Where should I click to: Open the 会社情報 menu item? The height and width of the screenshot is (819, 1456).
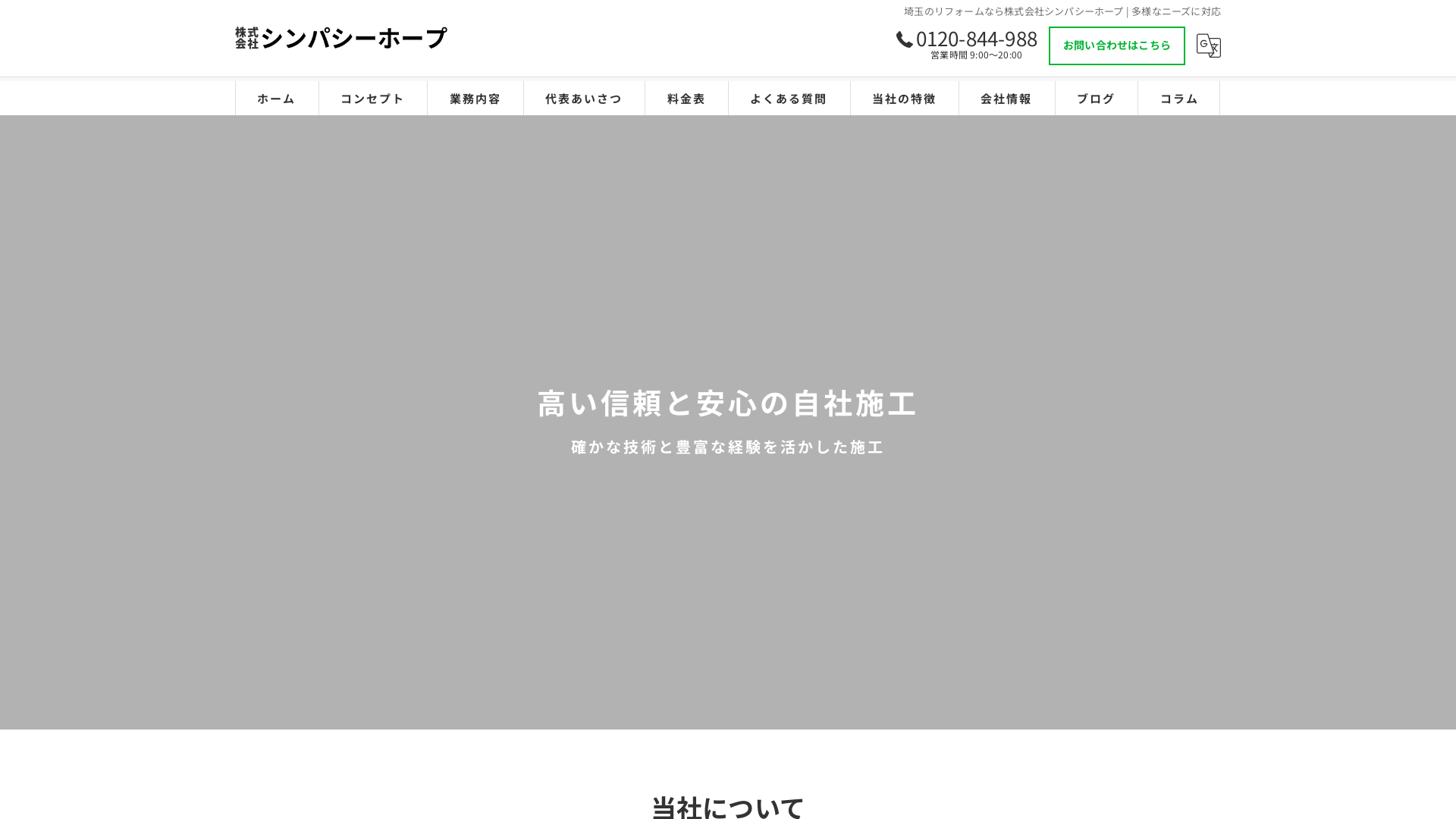click(1006, 99)
